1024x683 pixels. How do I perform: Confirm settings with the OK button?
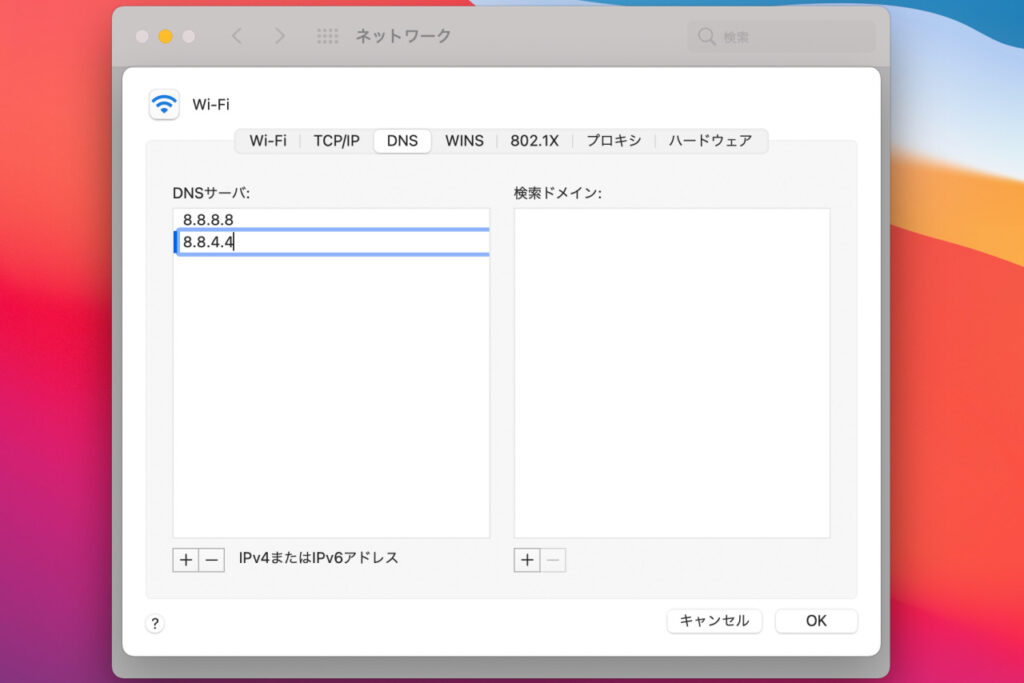coord(816,621)
